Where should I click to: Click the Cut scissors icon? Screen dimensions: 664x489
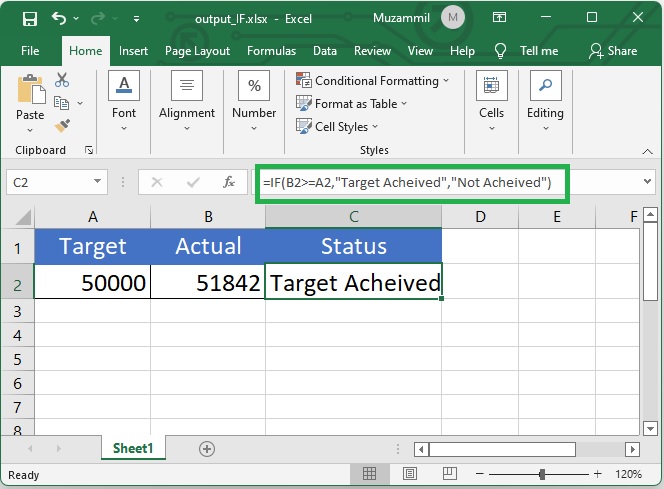62,80
